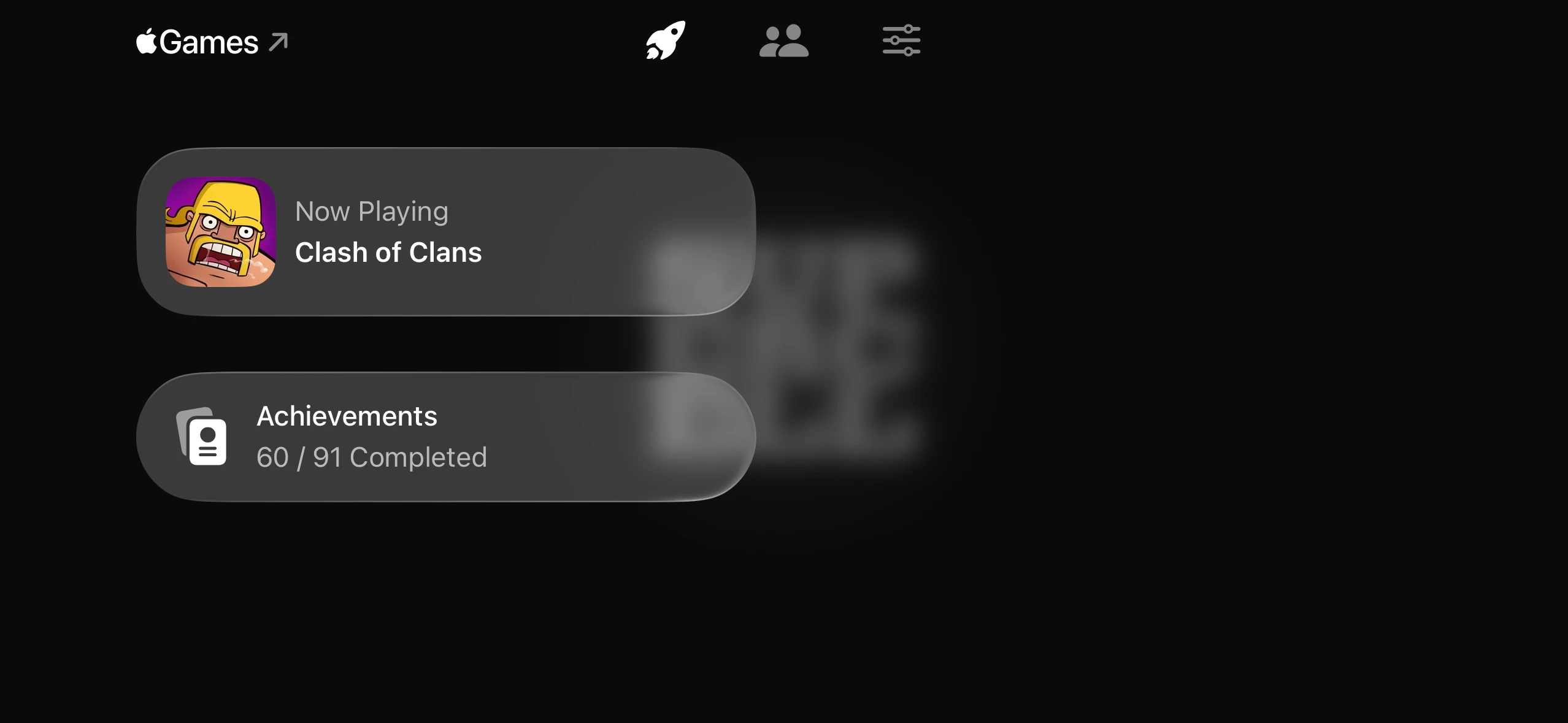Click the Achievements cards icon

coord(202,436)
